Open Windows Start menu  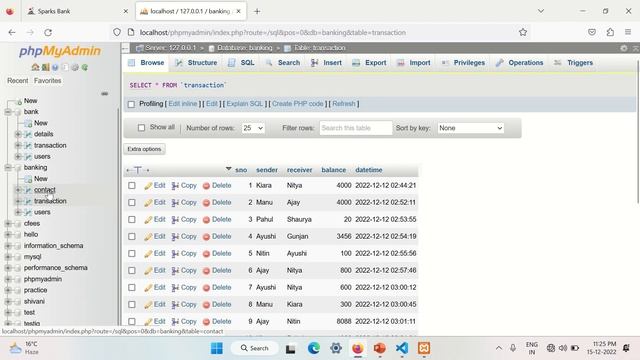pos(217,348)
